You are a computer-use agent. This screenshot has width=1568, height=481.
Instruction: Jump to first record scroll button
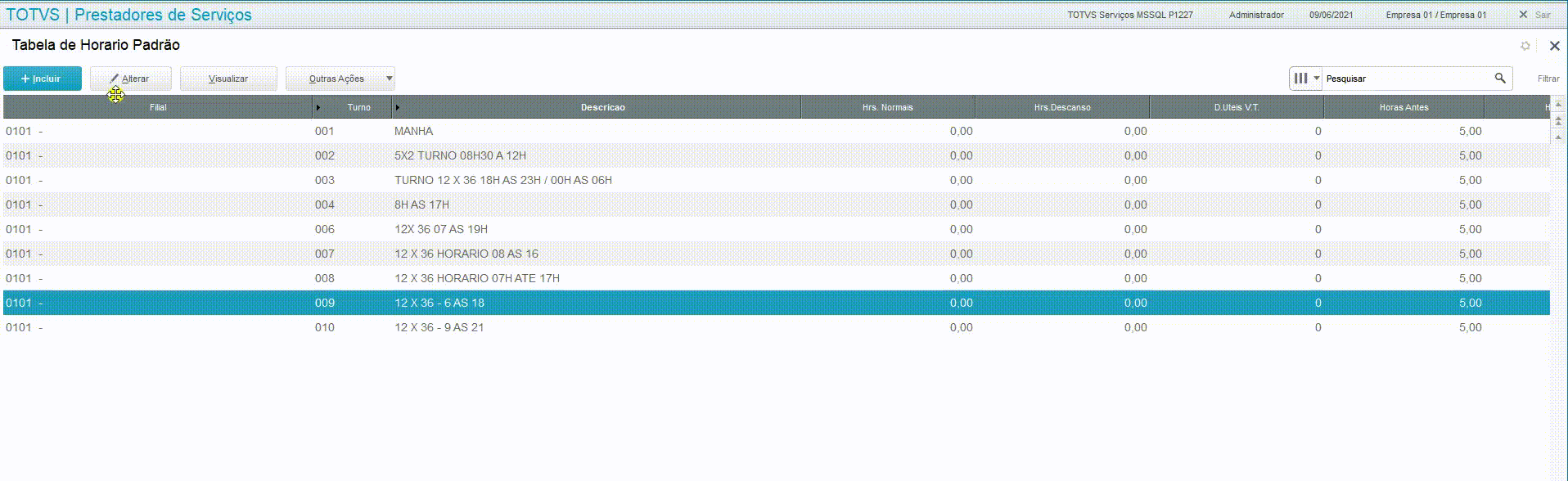click(1558, 106)
